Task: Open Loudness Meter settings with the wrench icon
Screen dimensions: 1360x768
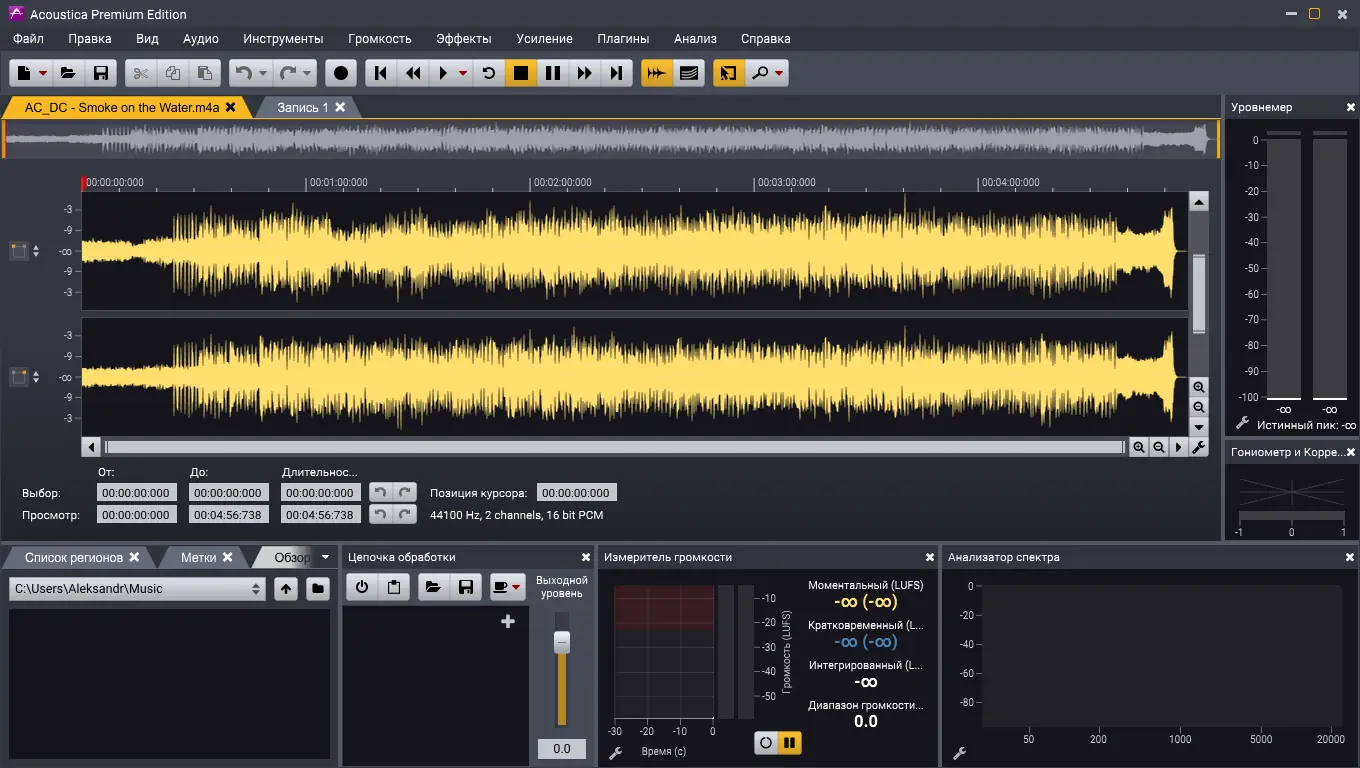Action: point(614,753)
